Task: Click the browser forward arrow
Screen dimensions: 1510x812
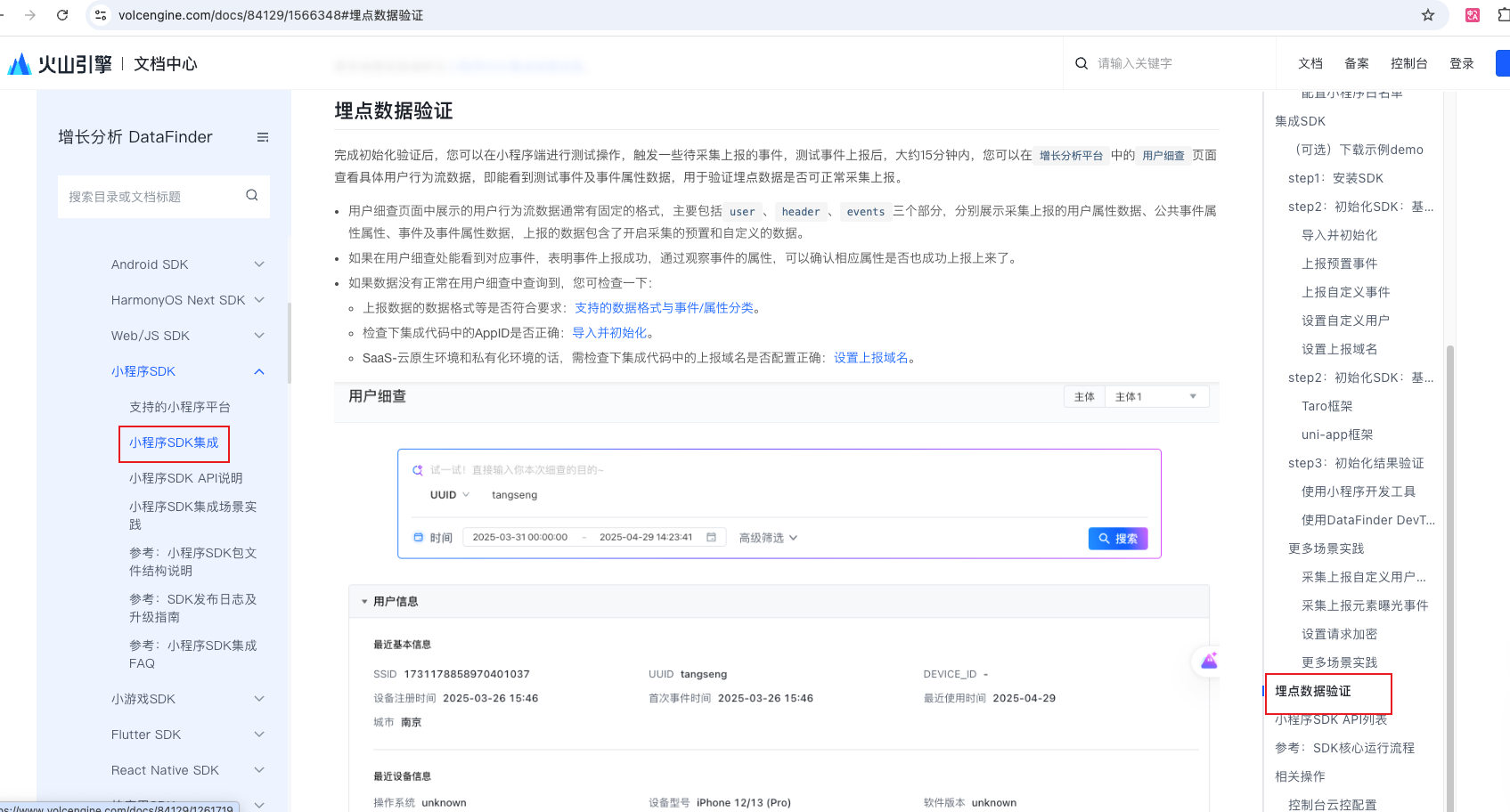Action: point(30,15)
